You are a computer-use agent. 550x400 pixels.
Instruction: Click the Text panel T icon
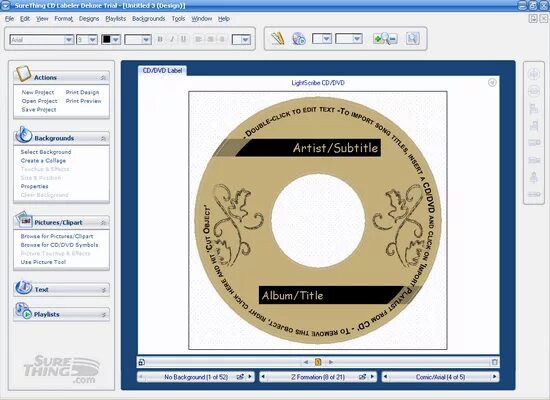click(24, 287)
